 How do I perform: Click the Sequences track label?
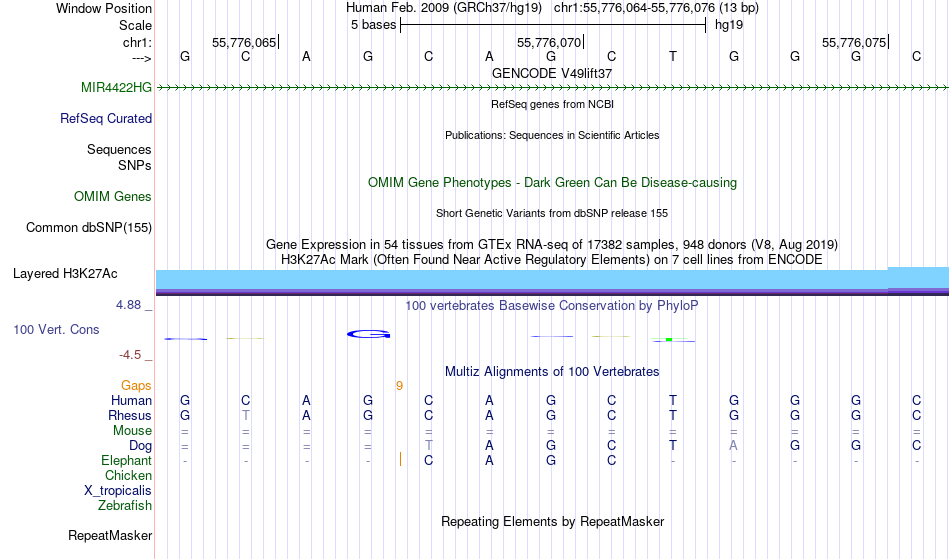(119, 150)
